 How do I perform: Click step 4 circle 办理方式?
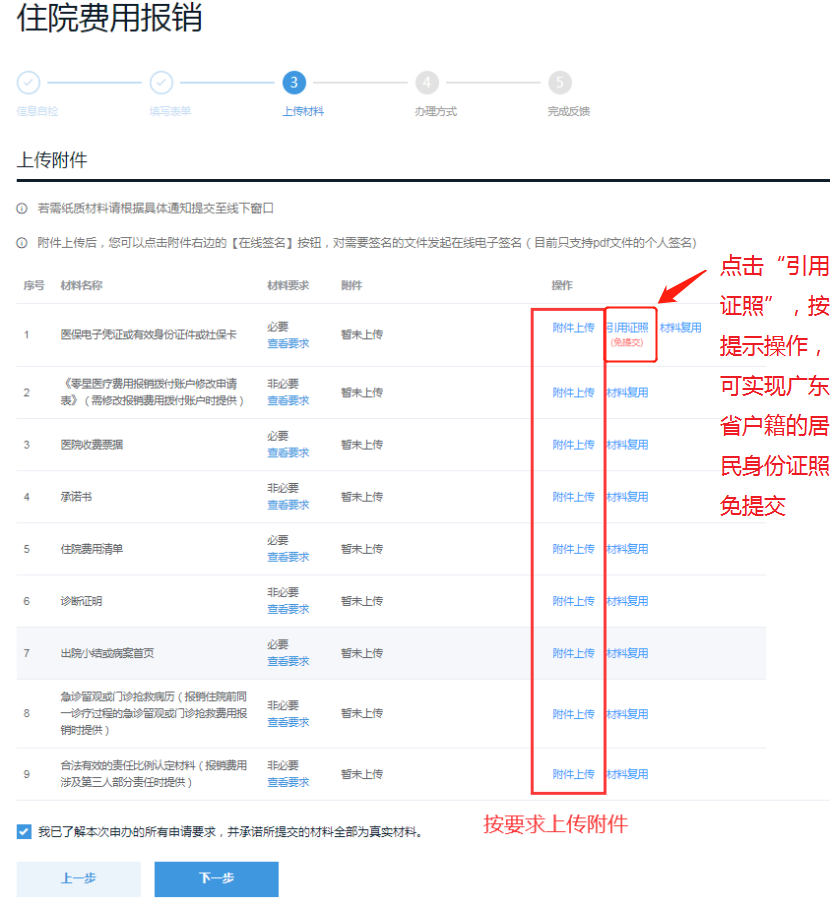click(x=427, y=83)
